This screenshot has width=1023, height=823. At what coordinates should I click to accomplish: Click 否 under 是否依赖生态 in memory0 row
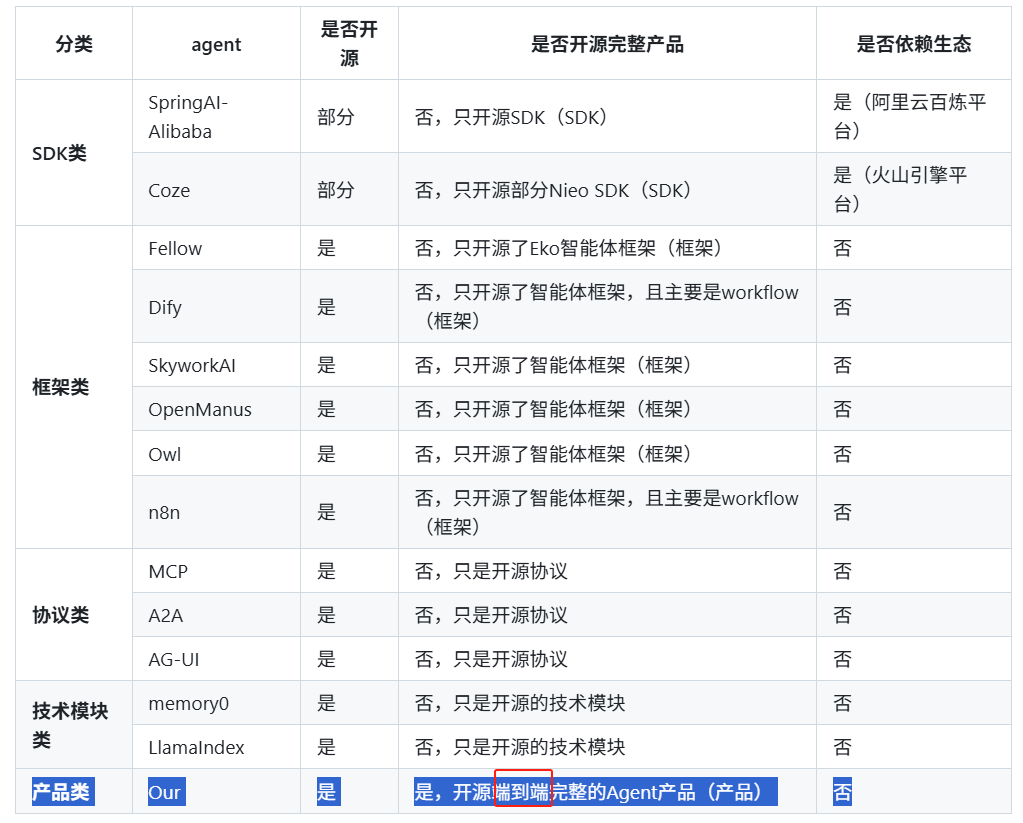point(842,703)
